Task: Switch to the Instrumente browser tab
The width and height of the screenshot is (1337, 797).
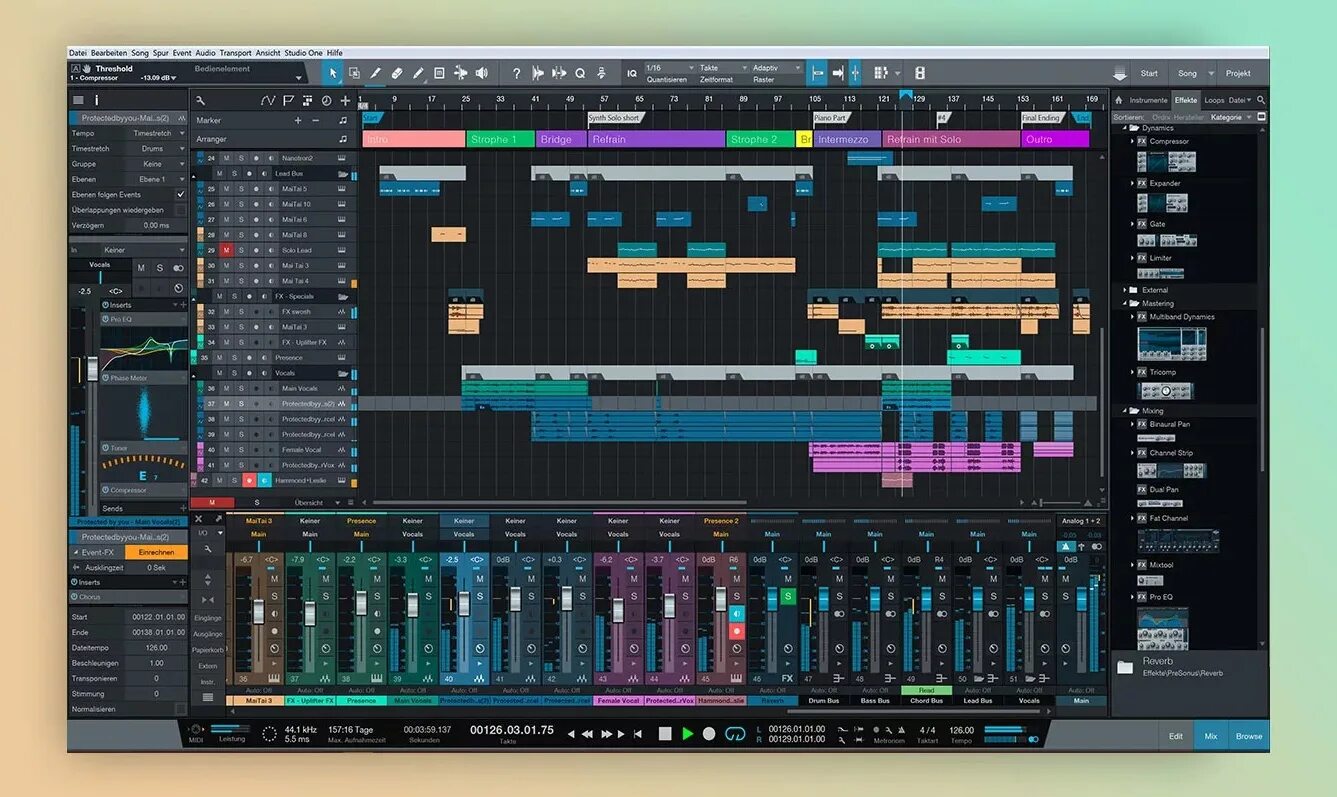Action: (x=1148, y=100)
